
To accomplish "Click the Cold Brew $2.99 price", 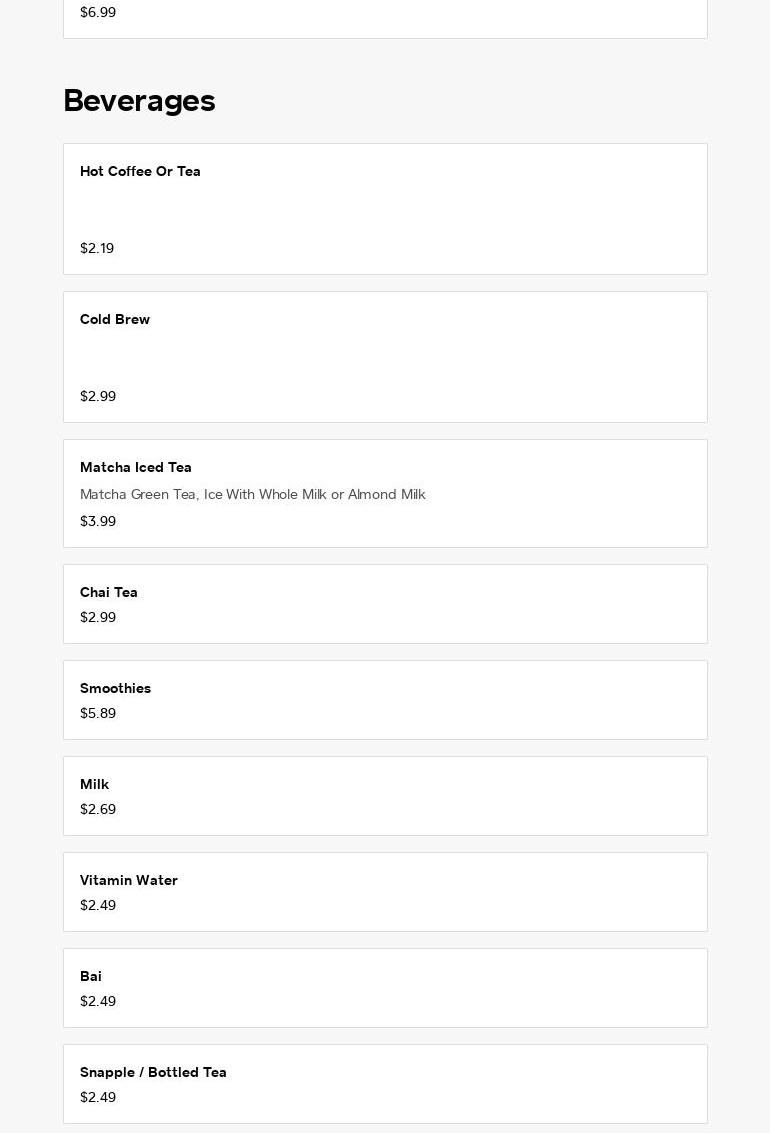I will 98,397.
